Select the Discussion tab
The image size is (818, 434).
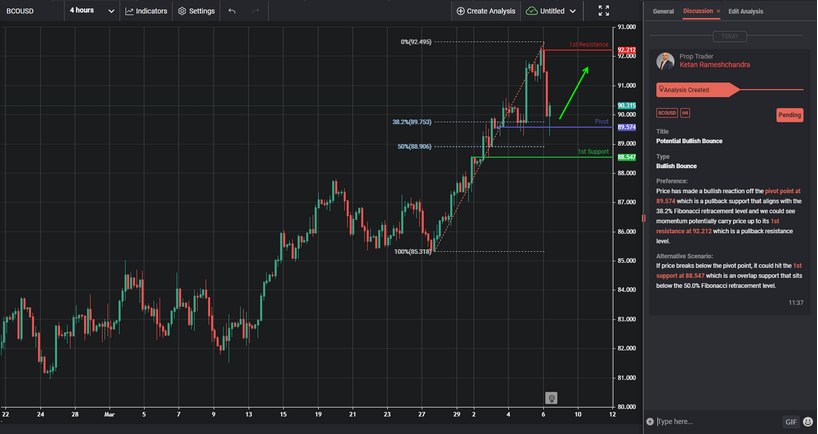pos(697,11)
